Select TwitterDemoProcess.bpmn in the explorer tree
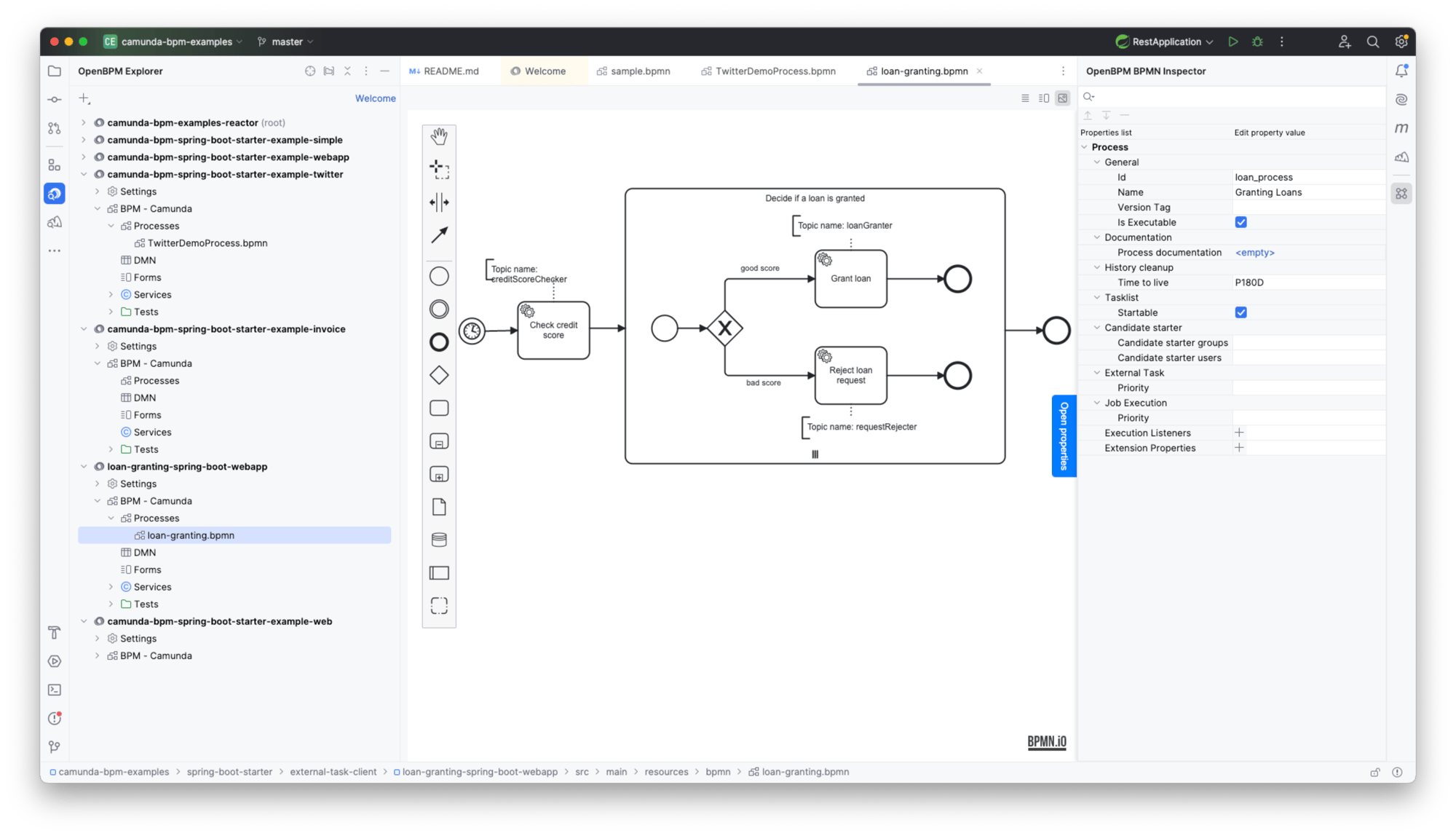1456x836 pixels. coord(207,243)
